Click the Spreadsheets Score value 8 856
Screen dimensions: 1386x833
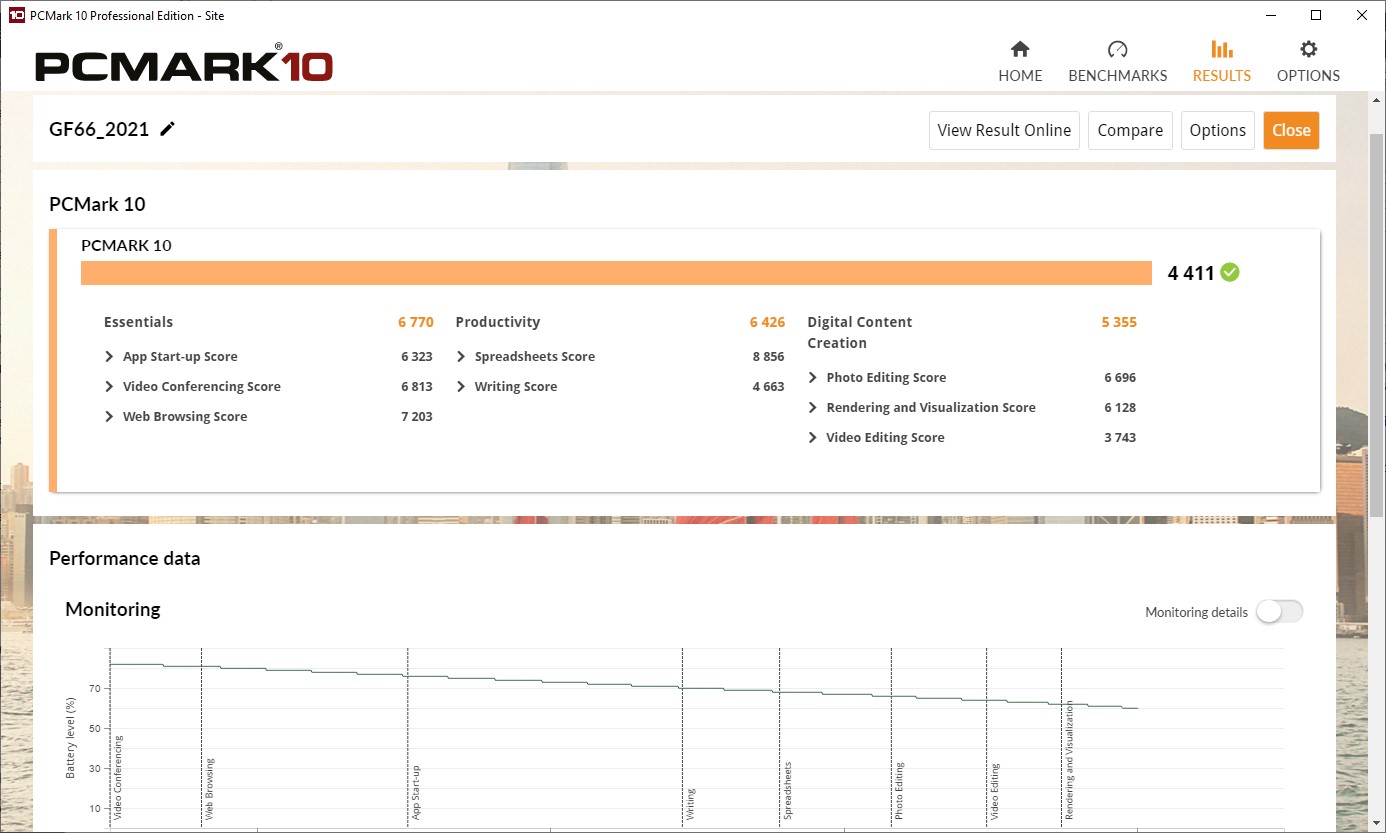[x=768, y=357]
